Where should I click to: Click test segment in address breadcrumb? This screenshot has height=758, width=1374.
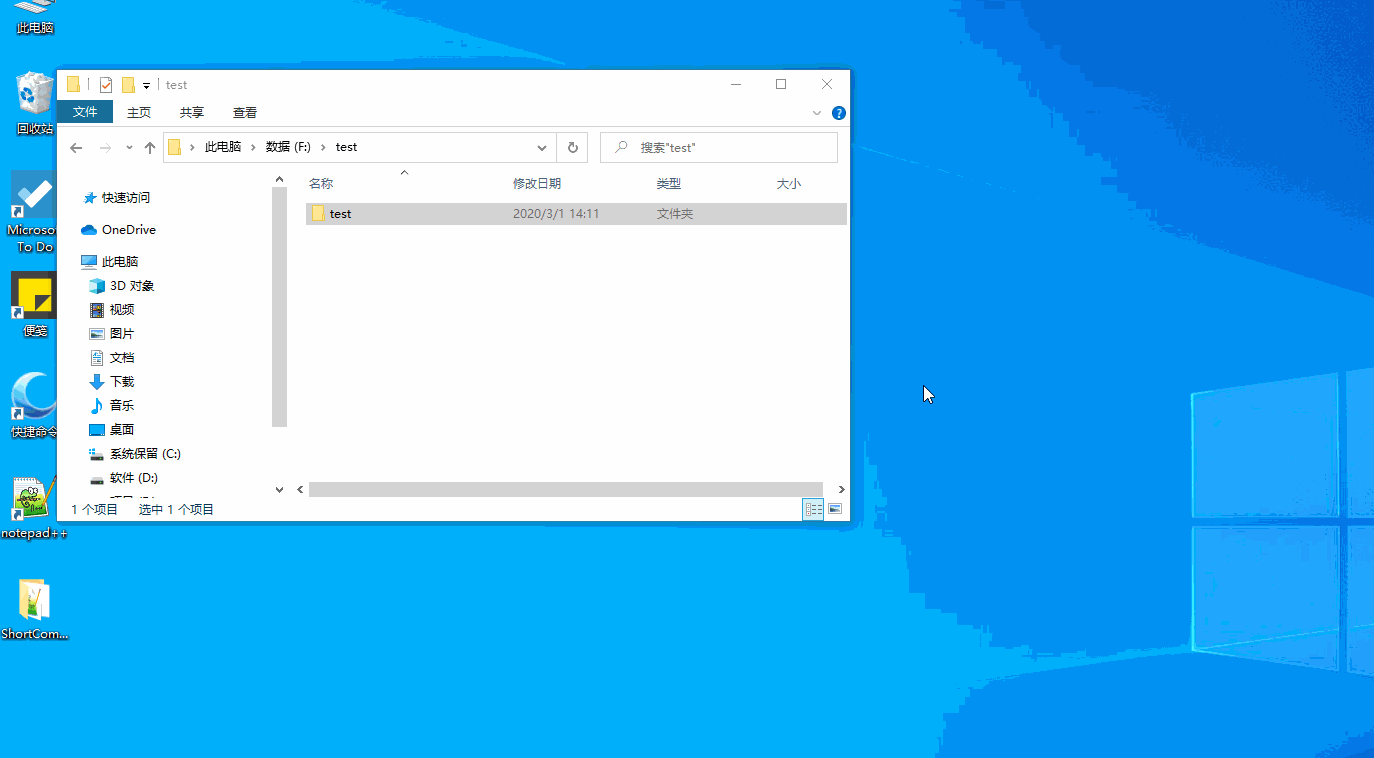click(x=346, y=147)
